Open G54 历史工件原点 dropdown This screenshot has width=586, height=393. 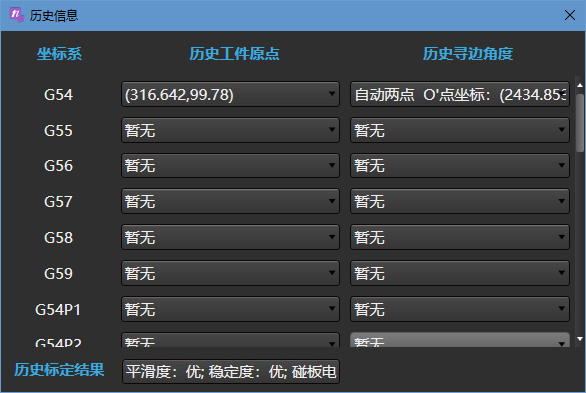click(230, 95)
